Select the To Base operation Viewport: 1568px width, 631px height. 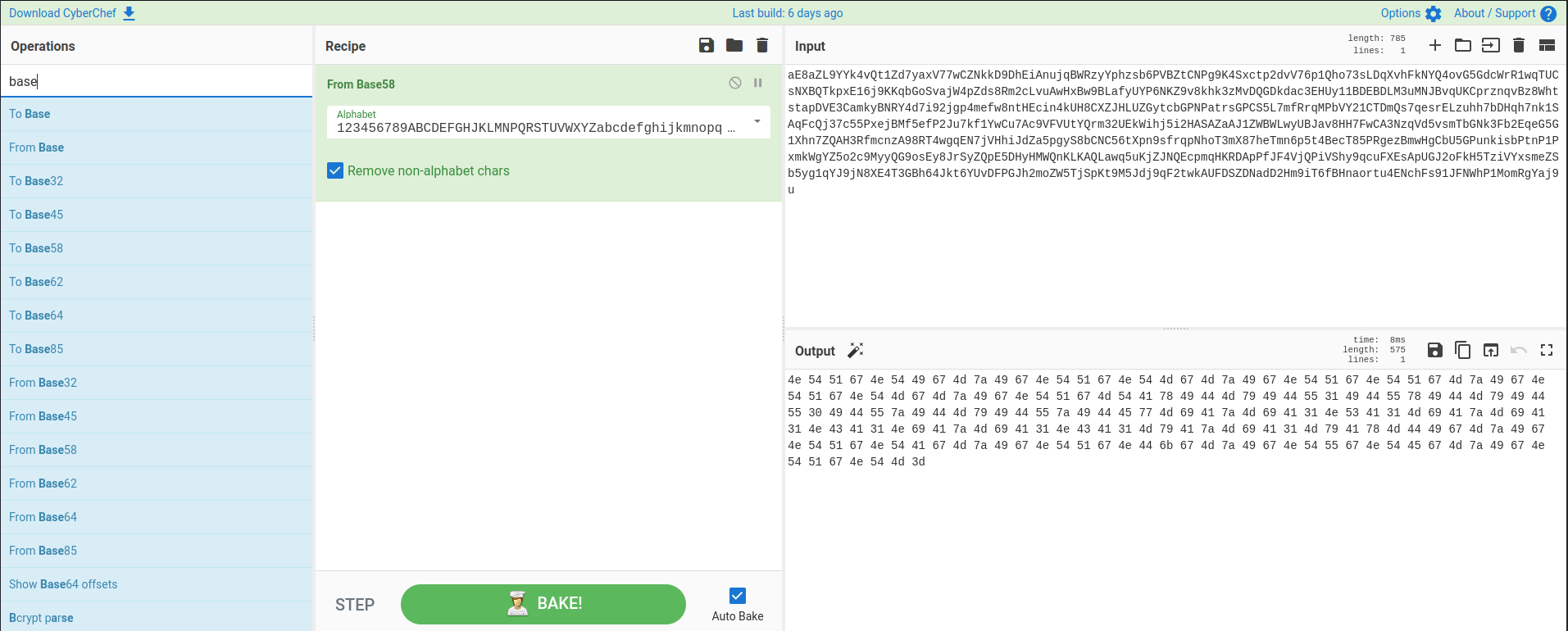point(156,114)
